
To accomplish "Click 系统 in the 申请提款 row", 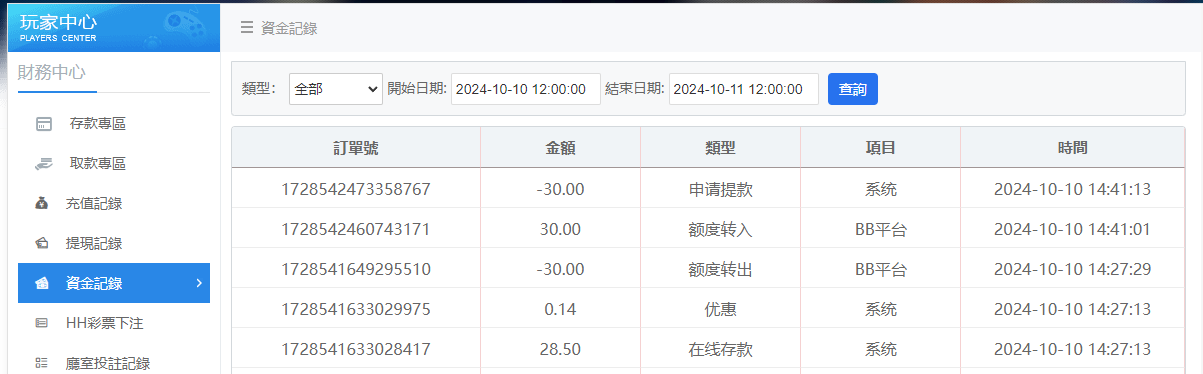I will click(x=880, y=188).
